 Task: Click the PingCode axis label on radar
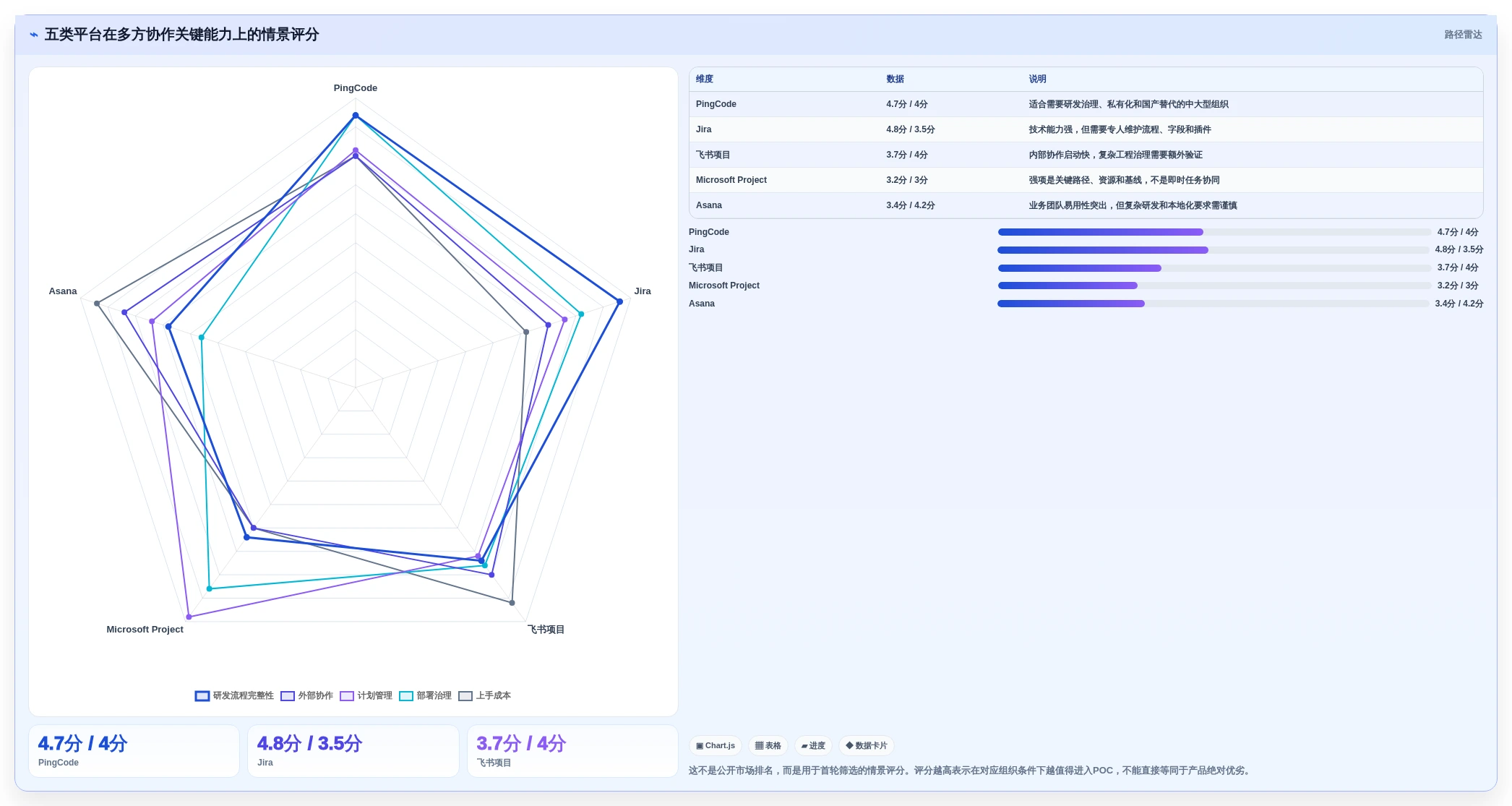(356, 88)
